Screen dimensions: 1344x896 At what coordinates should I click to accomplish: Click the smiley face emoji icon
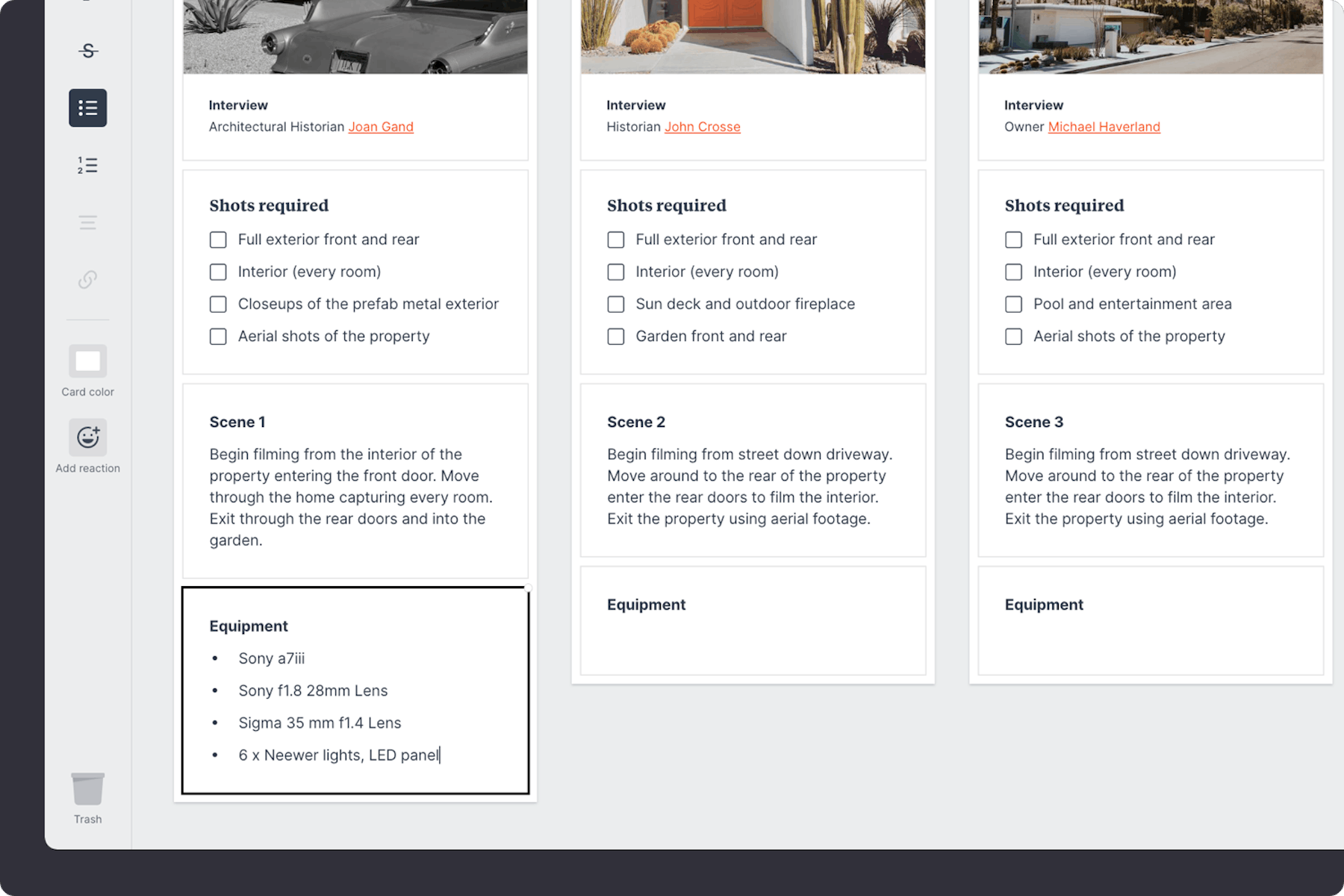87,437
